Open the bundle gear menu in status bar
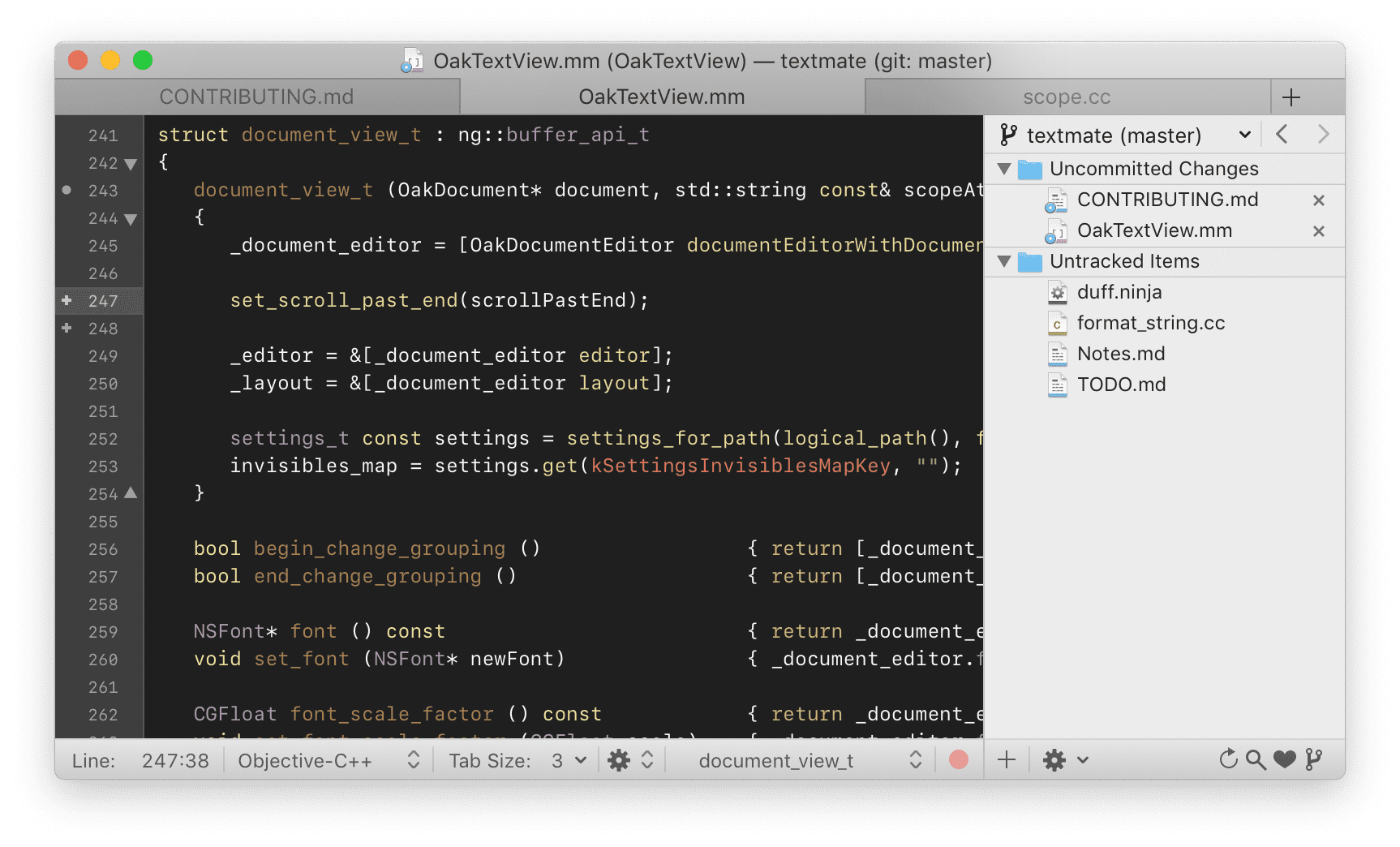The image size is (1400, 847). [630, 760]
